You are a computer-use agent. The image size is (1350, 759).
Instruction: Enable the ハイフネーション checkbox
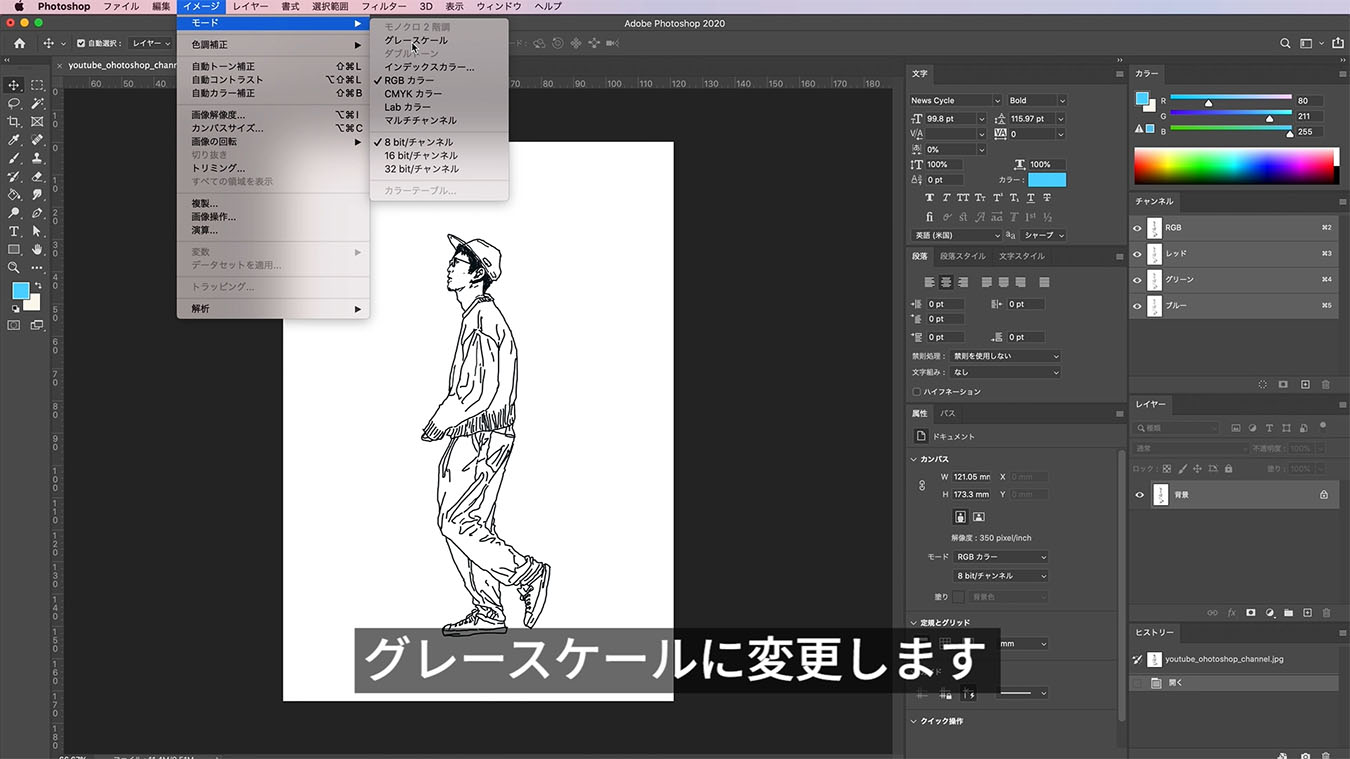click(x=917, y=391)
